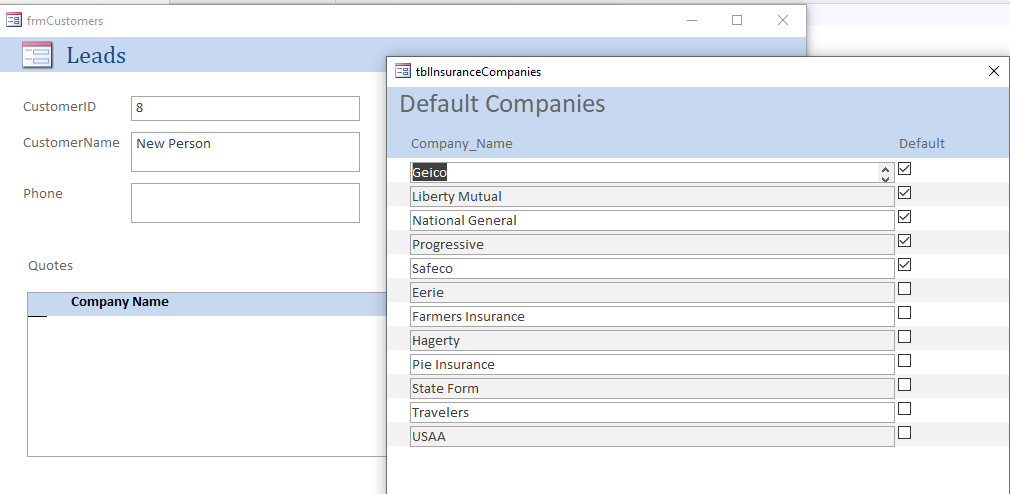Select the Progressive company field
Viewport: 1010px width, 494px height.
pyautogui.click(x=652, y=244)
